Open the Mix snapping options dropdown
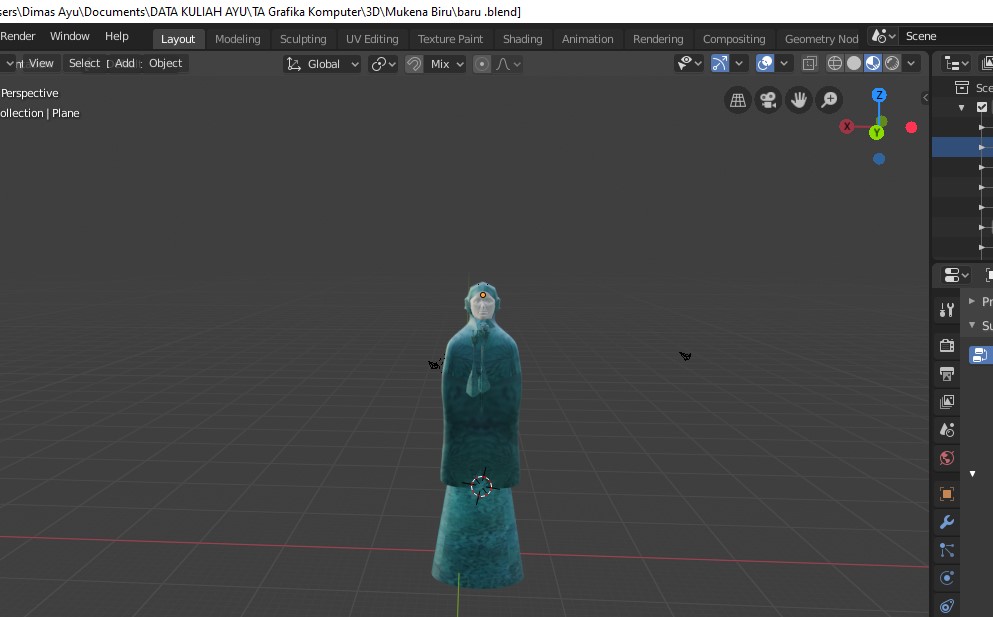 (x=447, y=64)
